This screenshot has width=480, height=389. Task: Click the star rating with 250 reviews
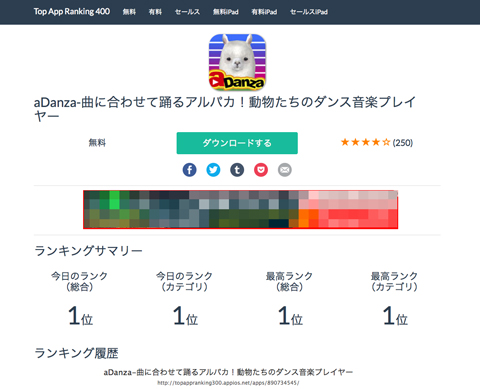[x=377, y=143]
